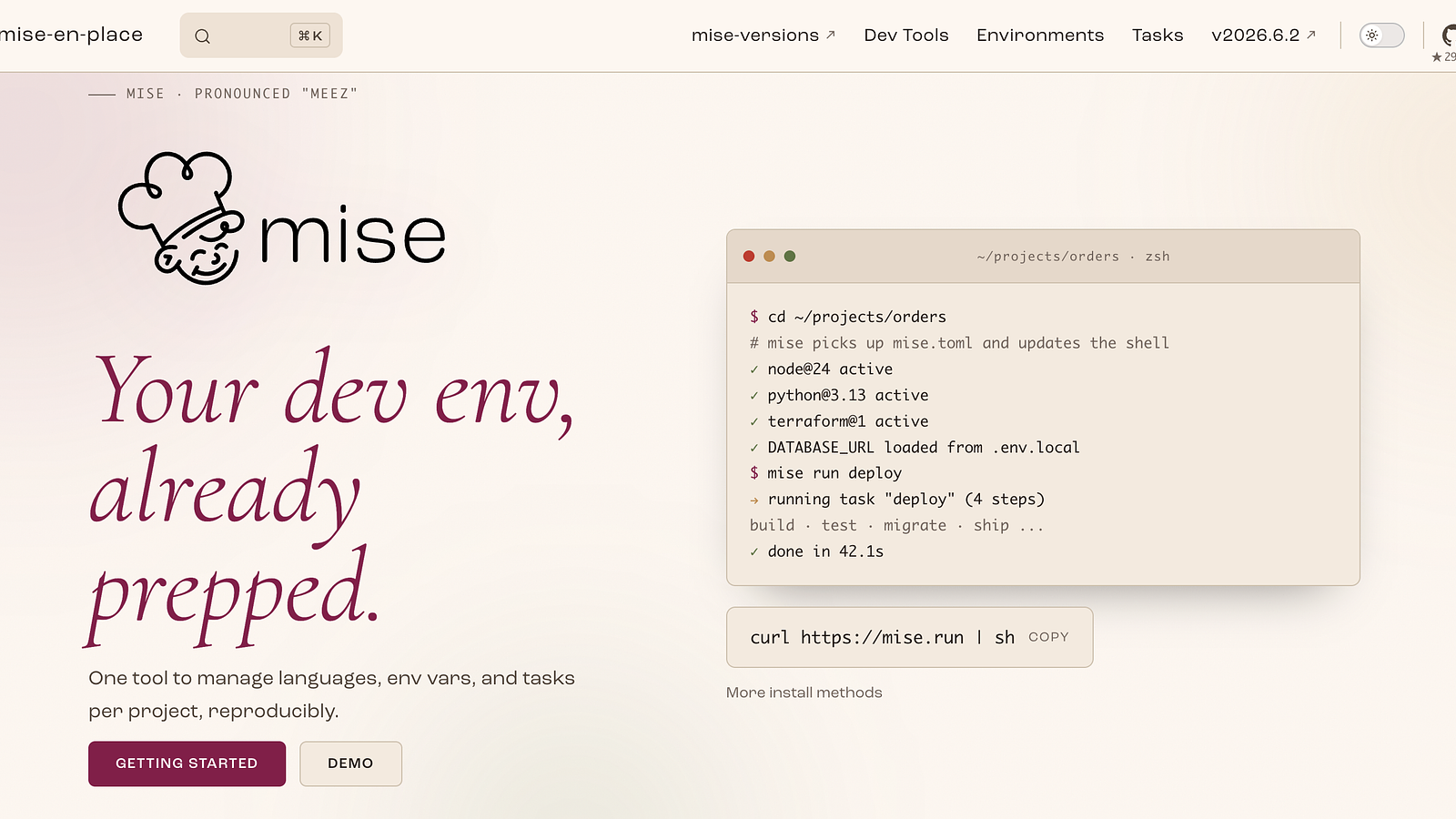Screen dimensions: 1456x819
Task: Open the Dev Tools nav item
Action: [x=906, y=35]
